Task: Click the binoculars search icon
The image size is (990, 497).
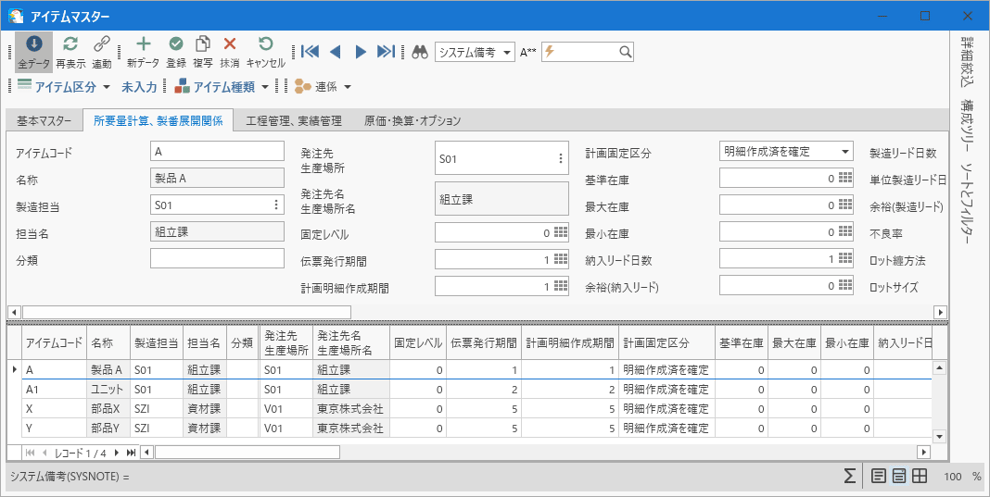Action: coord(421,52)
